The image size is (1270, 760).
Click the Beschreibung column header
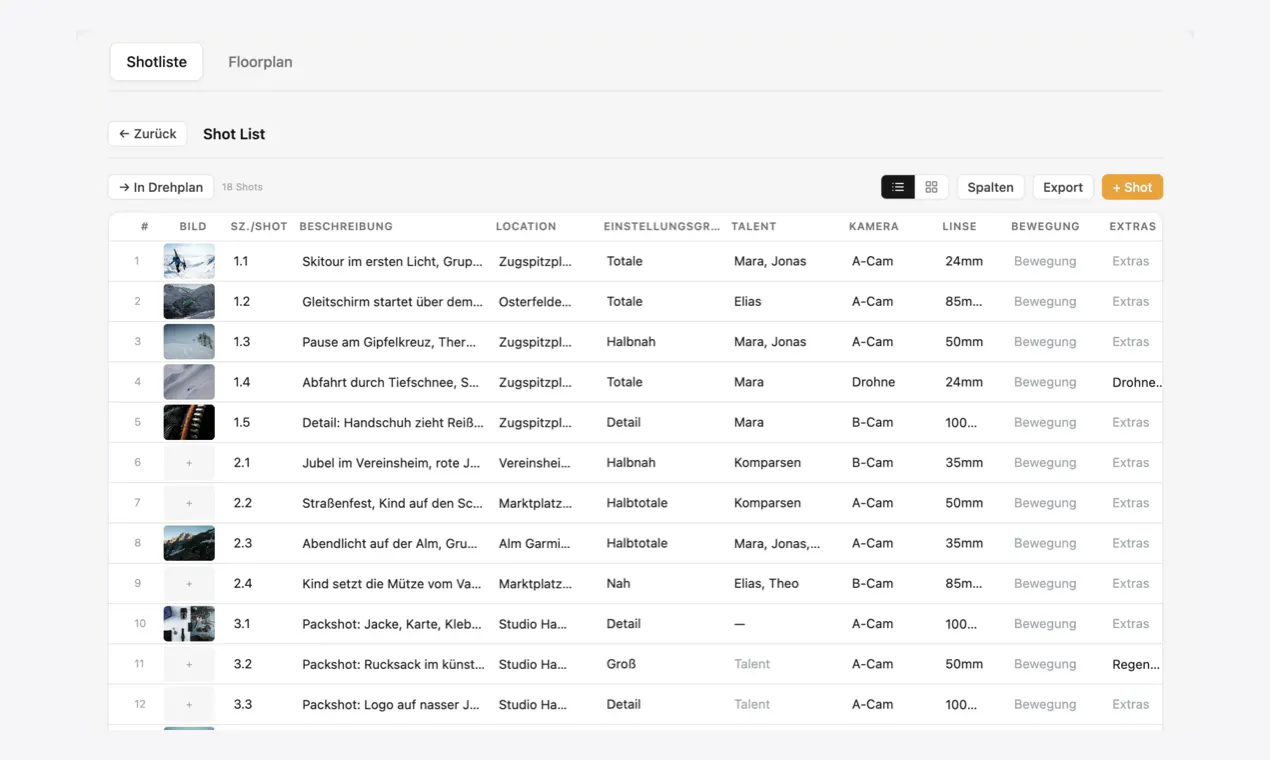pyautogui.click(x=346, y=227)
